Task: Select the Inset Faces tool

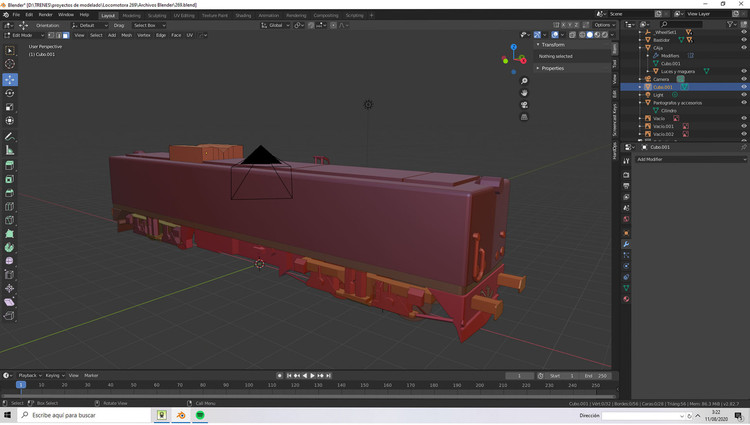Action: (x=10, y=179)
